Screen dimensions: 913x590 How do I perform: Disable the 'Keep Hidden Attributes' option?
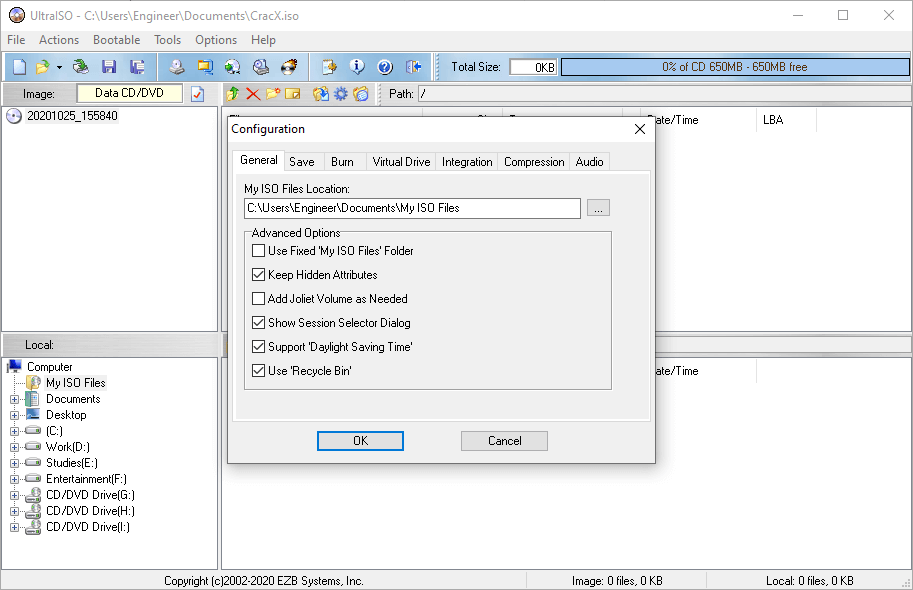pos(258,275)
